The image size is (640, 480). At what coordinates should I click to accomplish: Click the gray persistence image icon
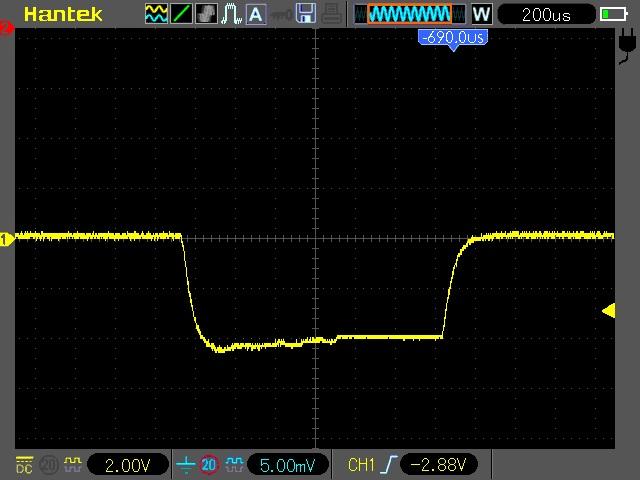206,13
